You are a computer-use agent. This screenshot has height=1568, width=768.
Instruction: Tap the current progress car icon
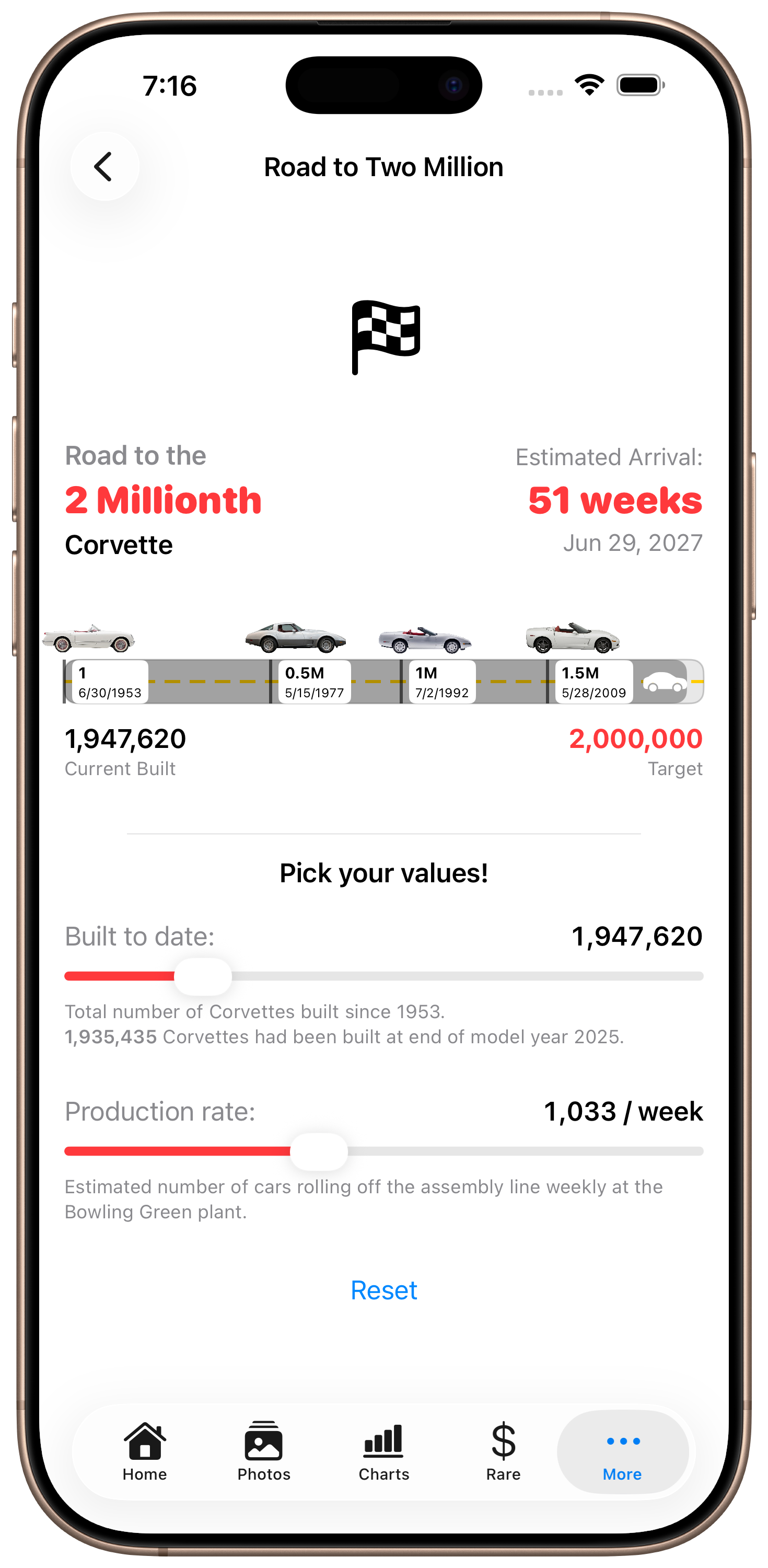coord(665,681)
